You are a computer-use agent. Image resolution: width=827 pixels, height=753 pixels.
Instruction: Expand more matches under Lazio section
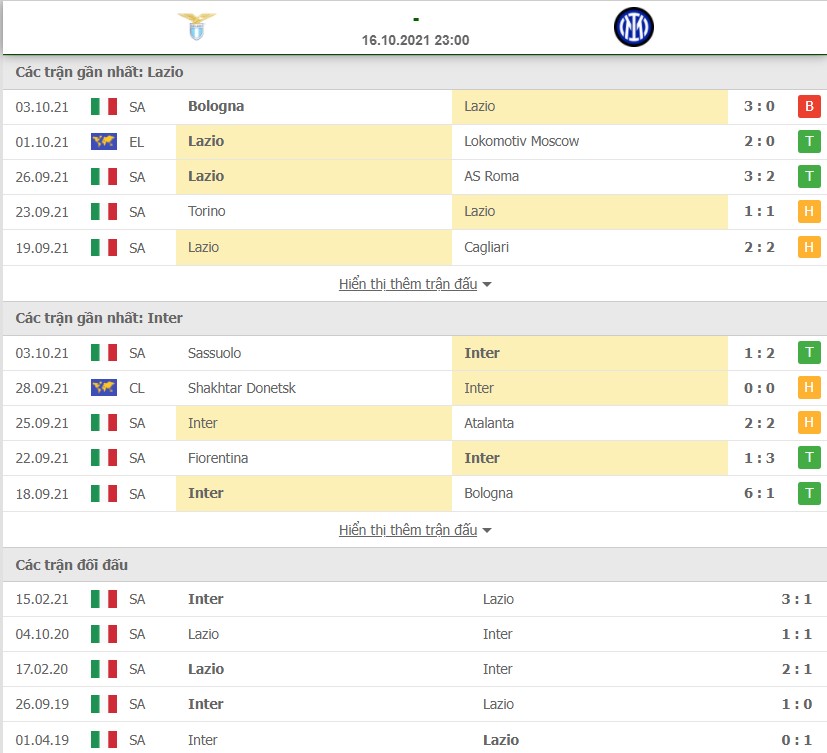(415, 284)
